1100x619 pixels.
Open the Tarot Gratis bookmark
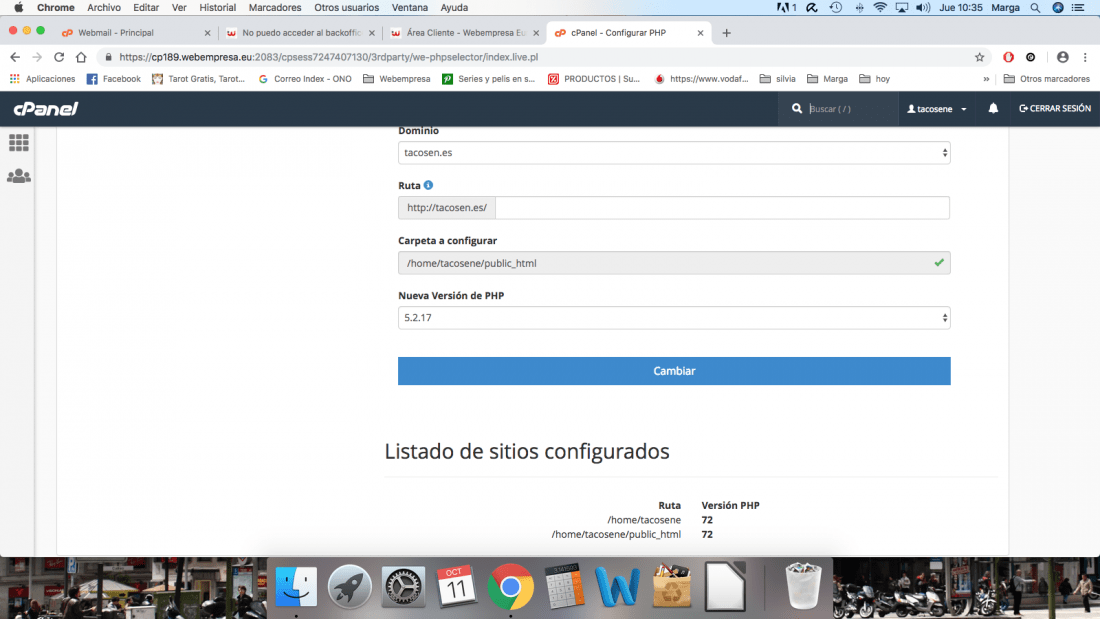coord(199,79)
